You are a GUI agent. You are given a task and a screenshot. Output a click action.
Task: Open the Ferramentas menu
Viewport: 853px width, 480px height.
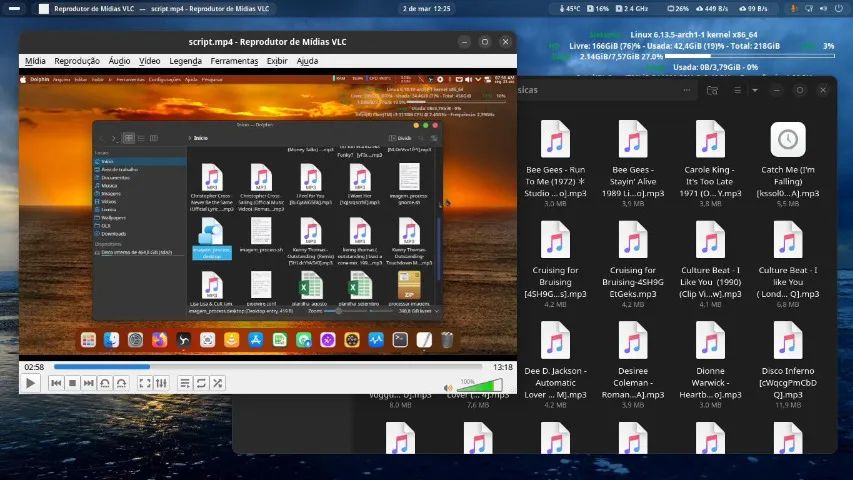[x=234, y=61]
